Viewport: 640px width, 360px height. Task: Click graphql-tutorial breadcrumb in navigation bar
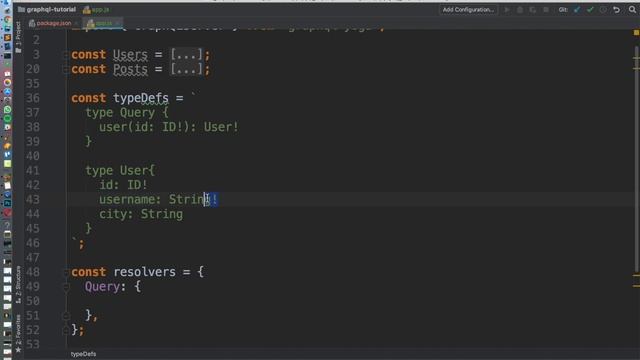point(47,9)
